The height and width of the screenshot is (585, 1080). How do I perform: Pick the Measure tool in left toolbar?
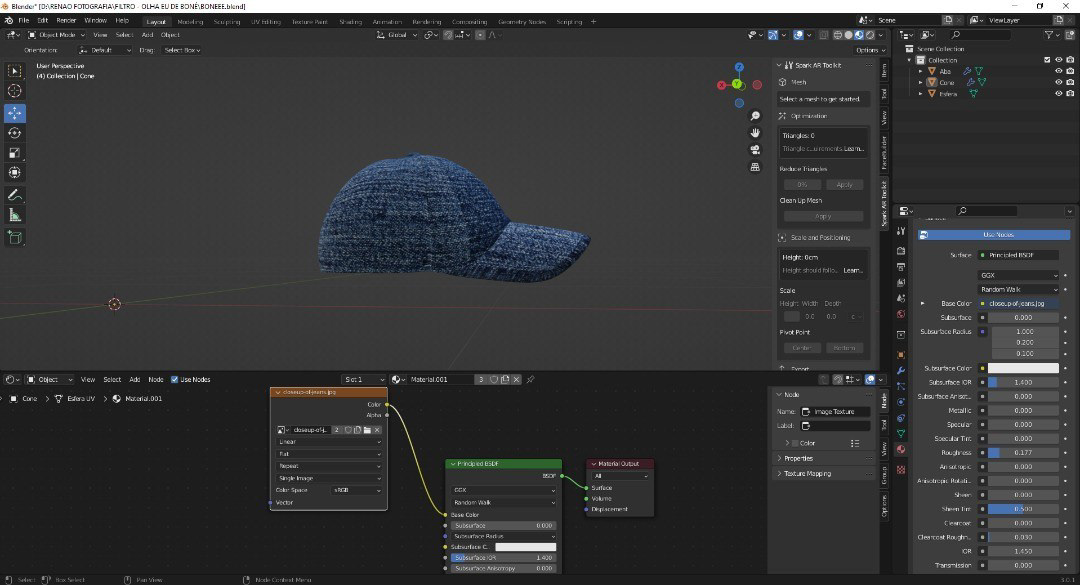[15, 215]
